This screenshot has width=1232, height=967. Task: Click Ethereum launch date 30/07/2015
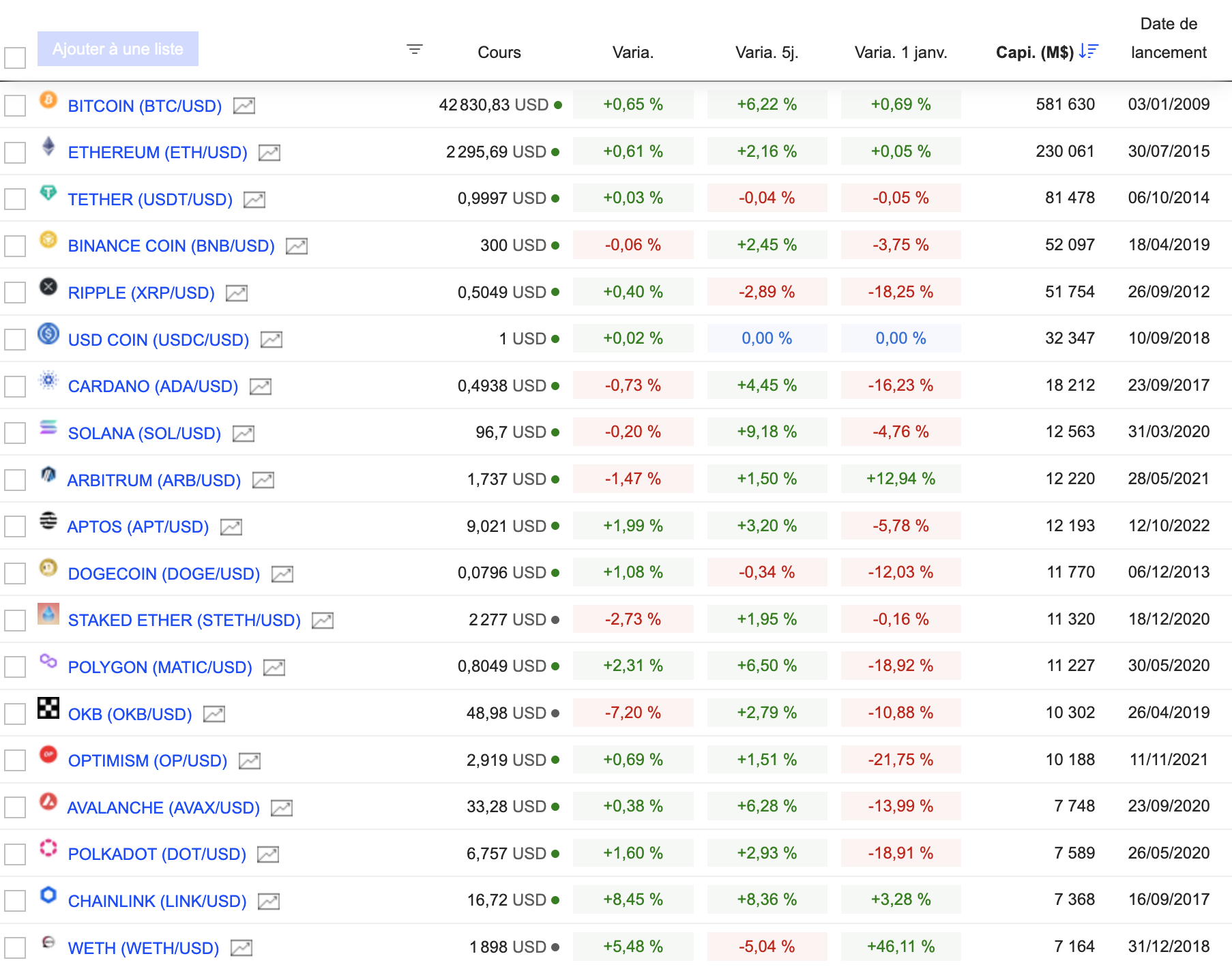coord(1169,151)
